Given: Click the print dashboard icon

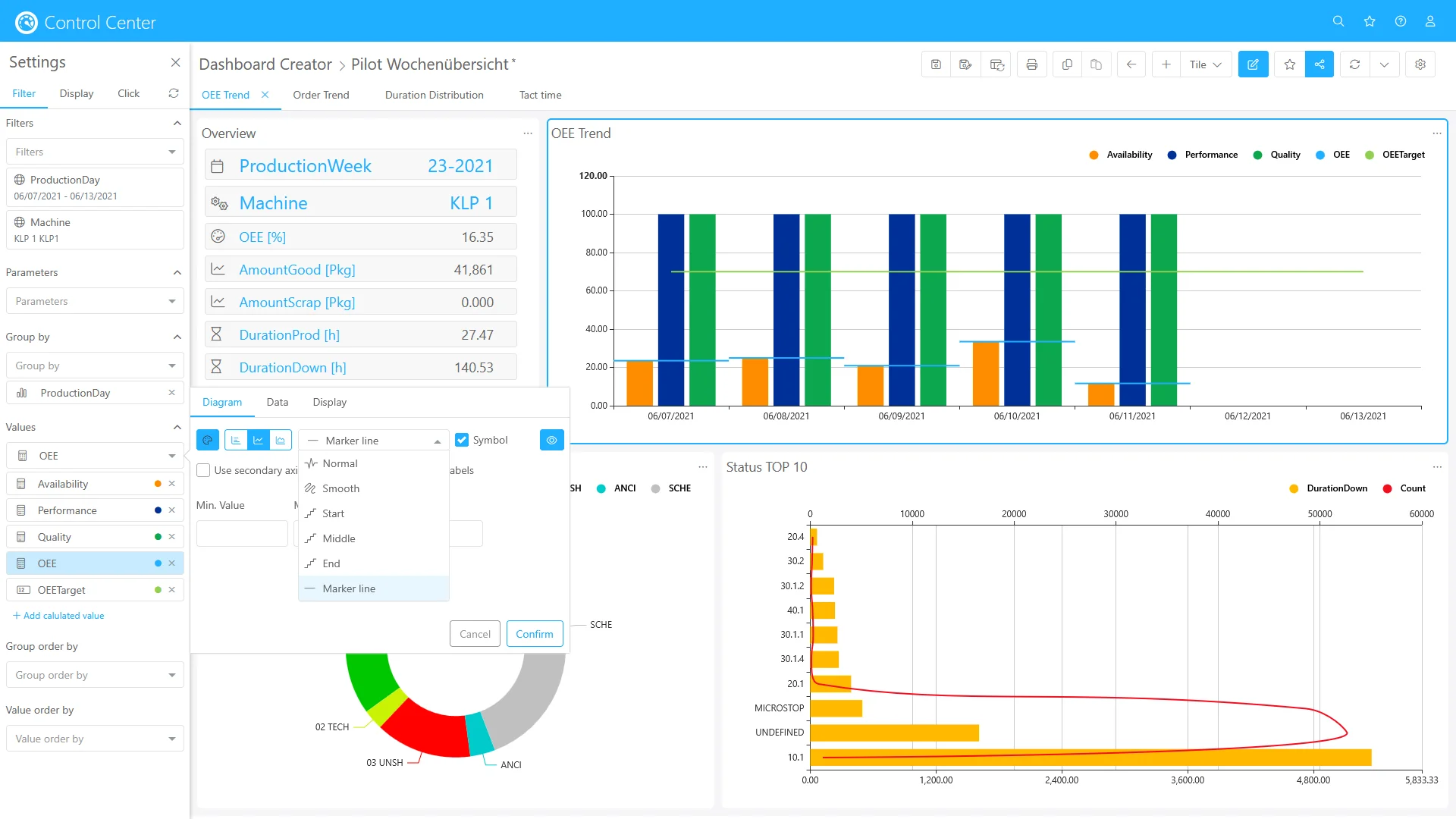Looking at the screenshot, I should pos(1031,64).
